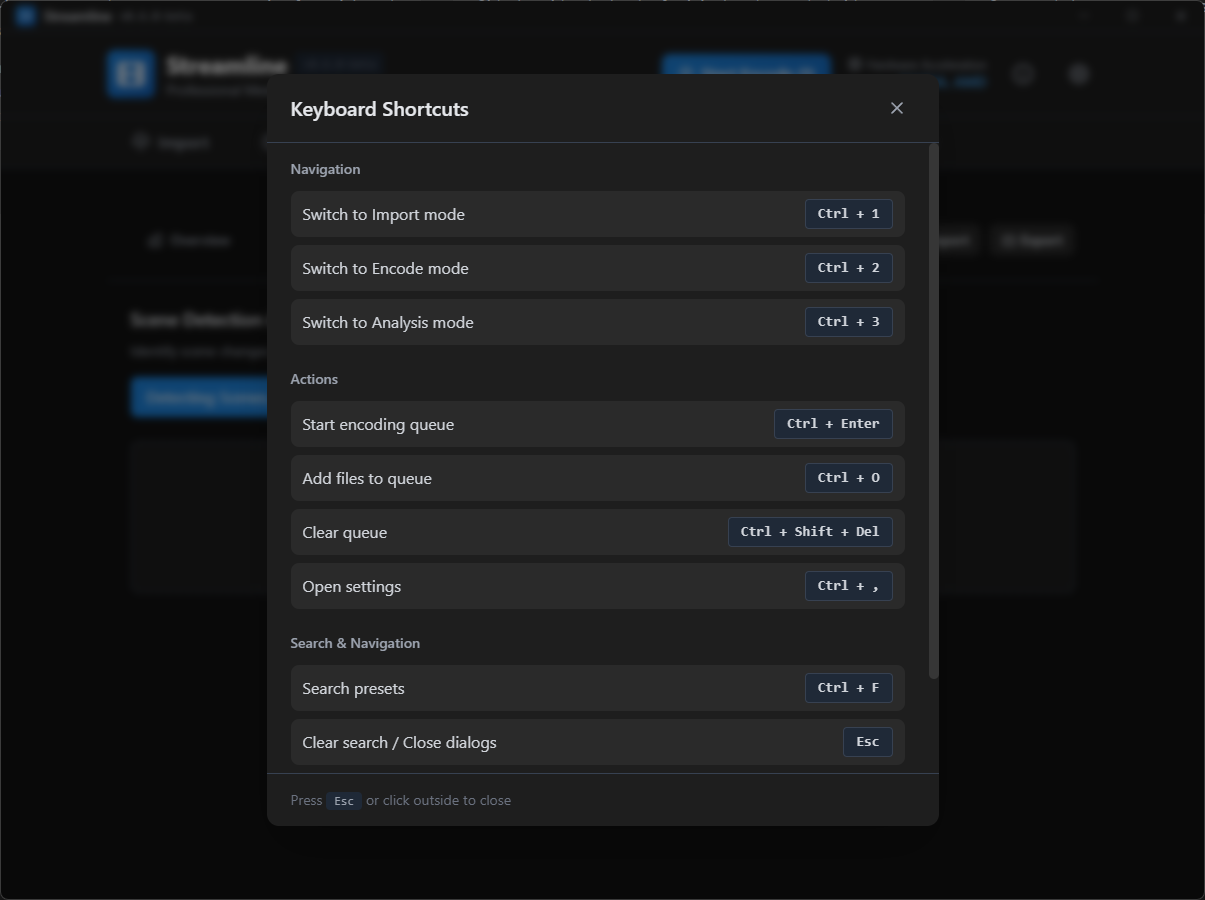Click the blue Detecting Scenes button
Image resolution: width=1205 pixels, height=900 pixels.
click(200, 396)
